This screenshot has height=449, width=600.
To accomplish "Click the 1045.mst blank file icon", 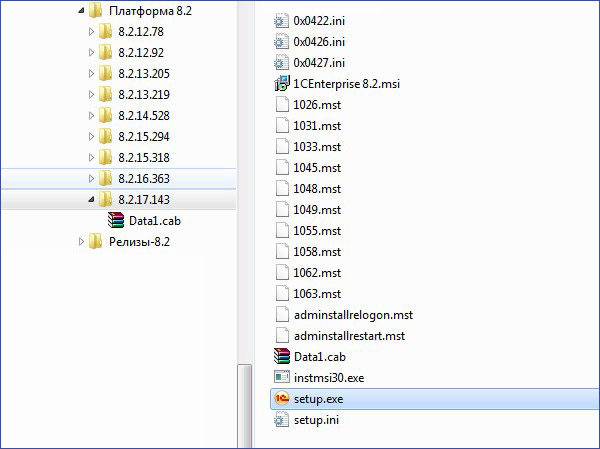I will pos(282,168).
